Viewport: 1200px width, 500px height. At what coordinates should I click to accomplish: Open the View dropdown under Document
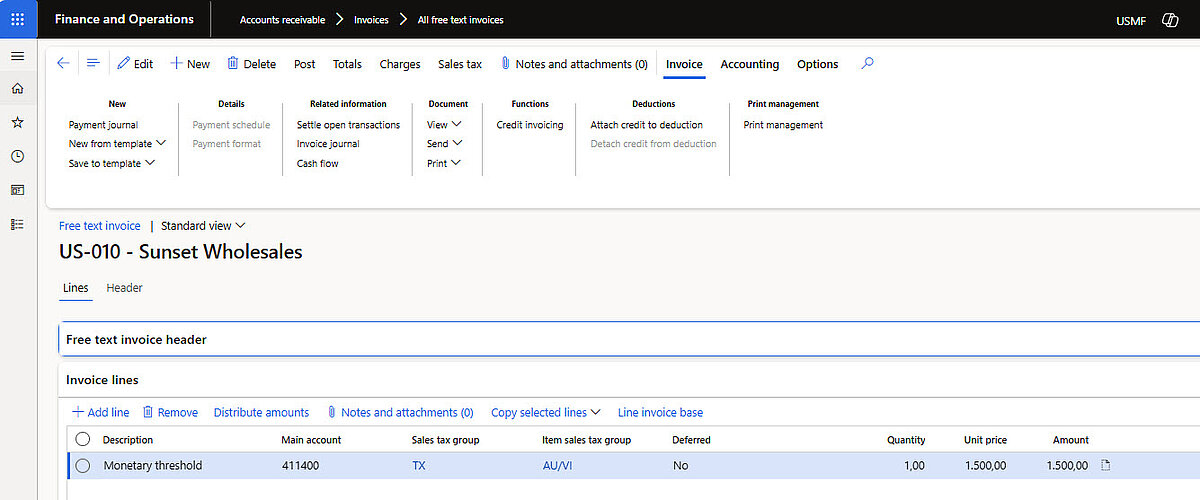[444, 125]
